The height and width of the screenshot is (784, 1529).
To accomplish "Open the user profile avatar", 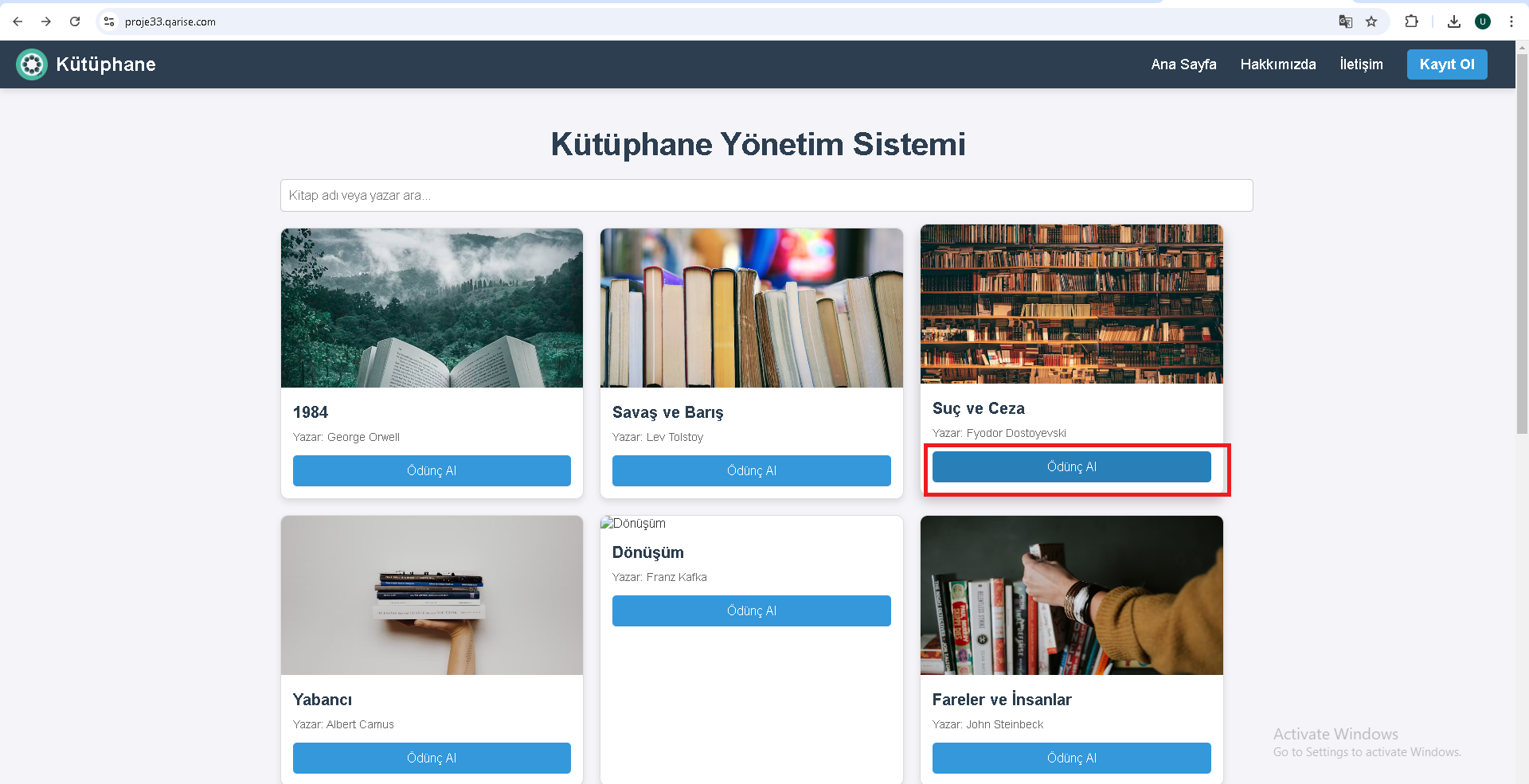I will click(1483, 21).
